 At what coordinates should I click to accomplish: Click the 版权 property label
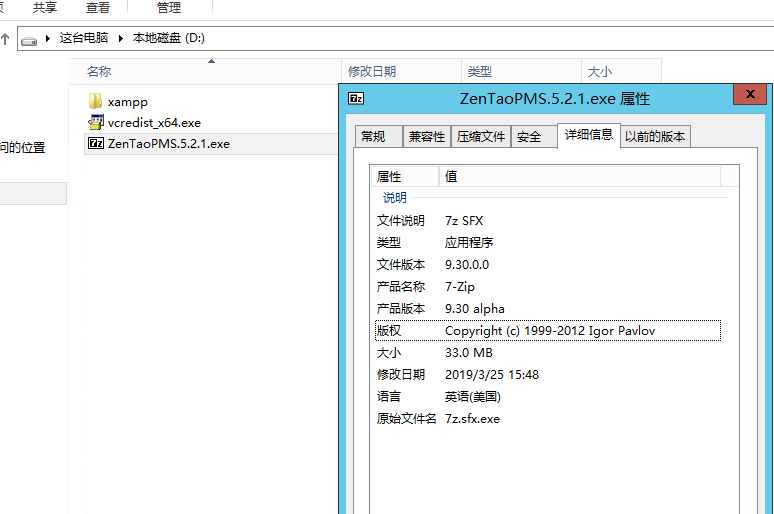[x=389, y=331]
